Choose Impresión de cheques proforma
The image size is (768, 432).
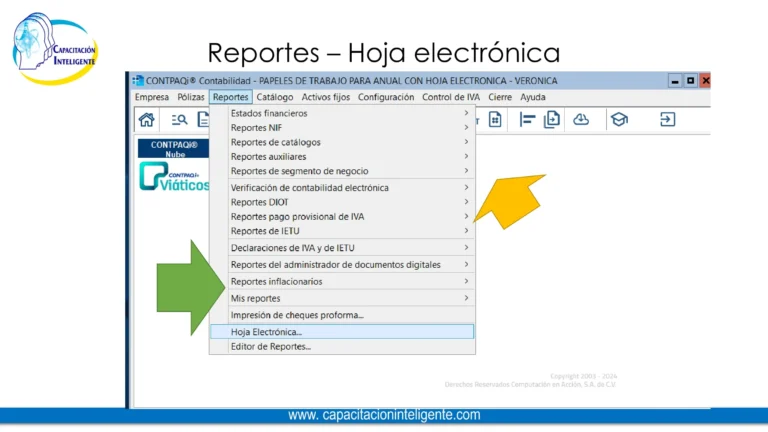pyautogui.click(x=340, y=315)
